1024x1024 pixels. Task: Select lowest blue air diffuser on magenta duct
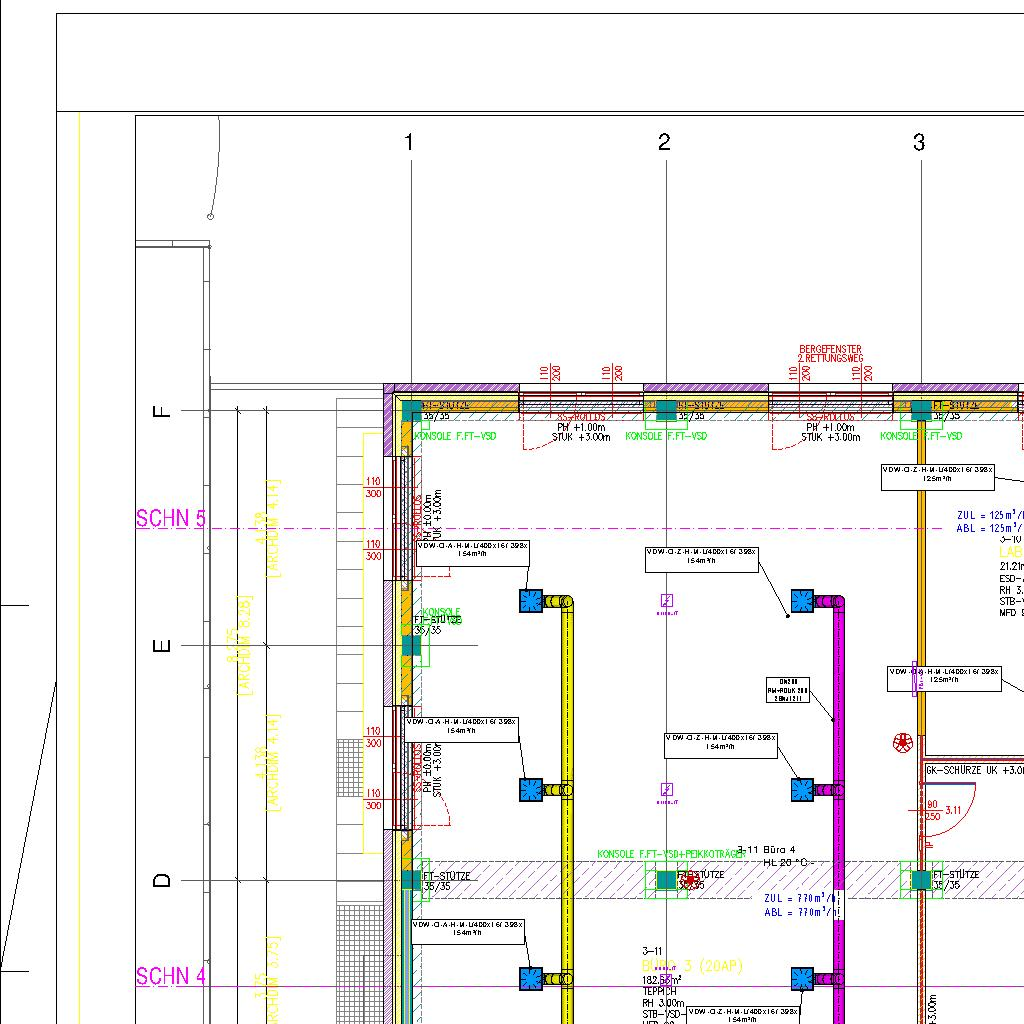(x=803, y=978)
